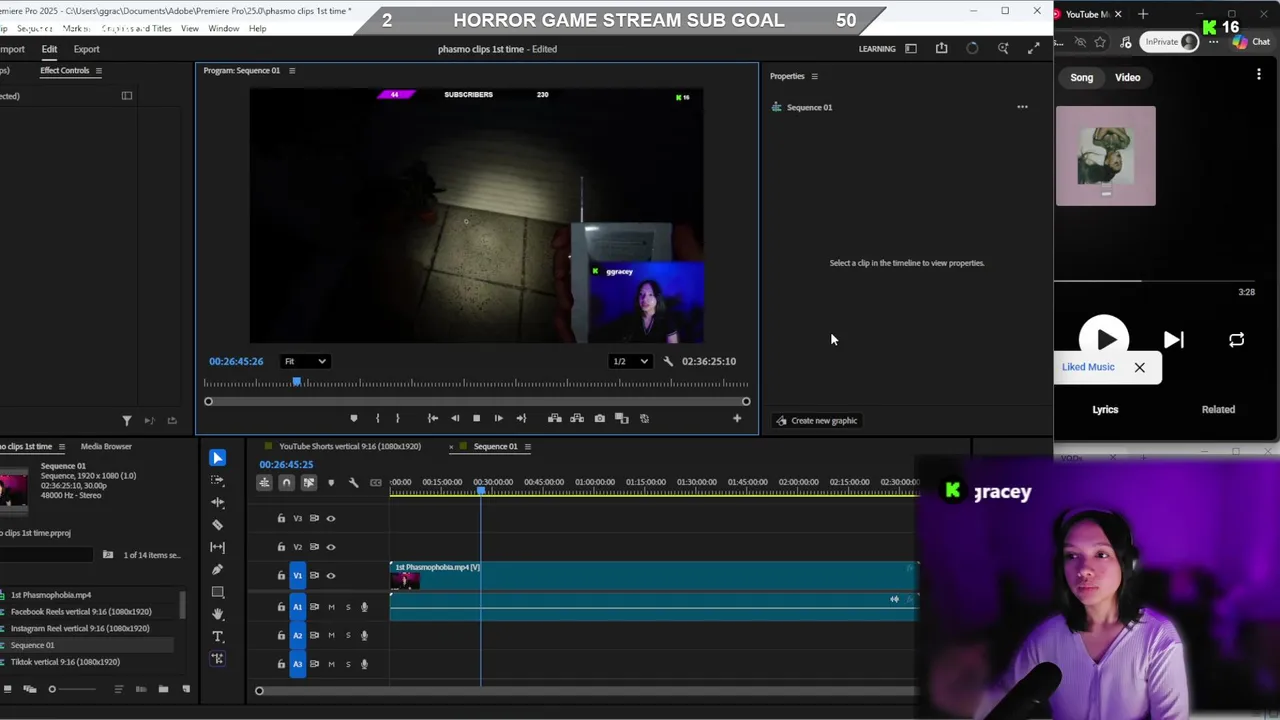Image resolution: width=1280 pixels, height=720 pixels.
Task: Open project panel menu beside clips 1st time
Action: pos(61,447)
